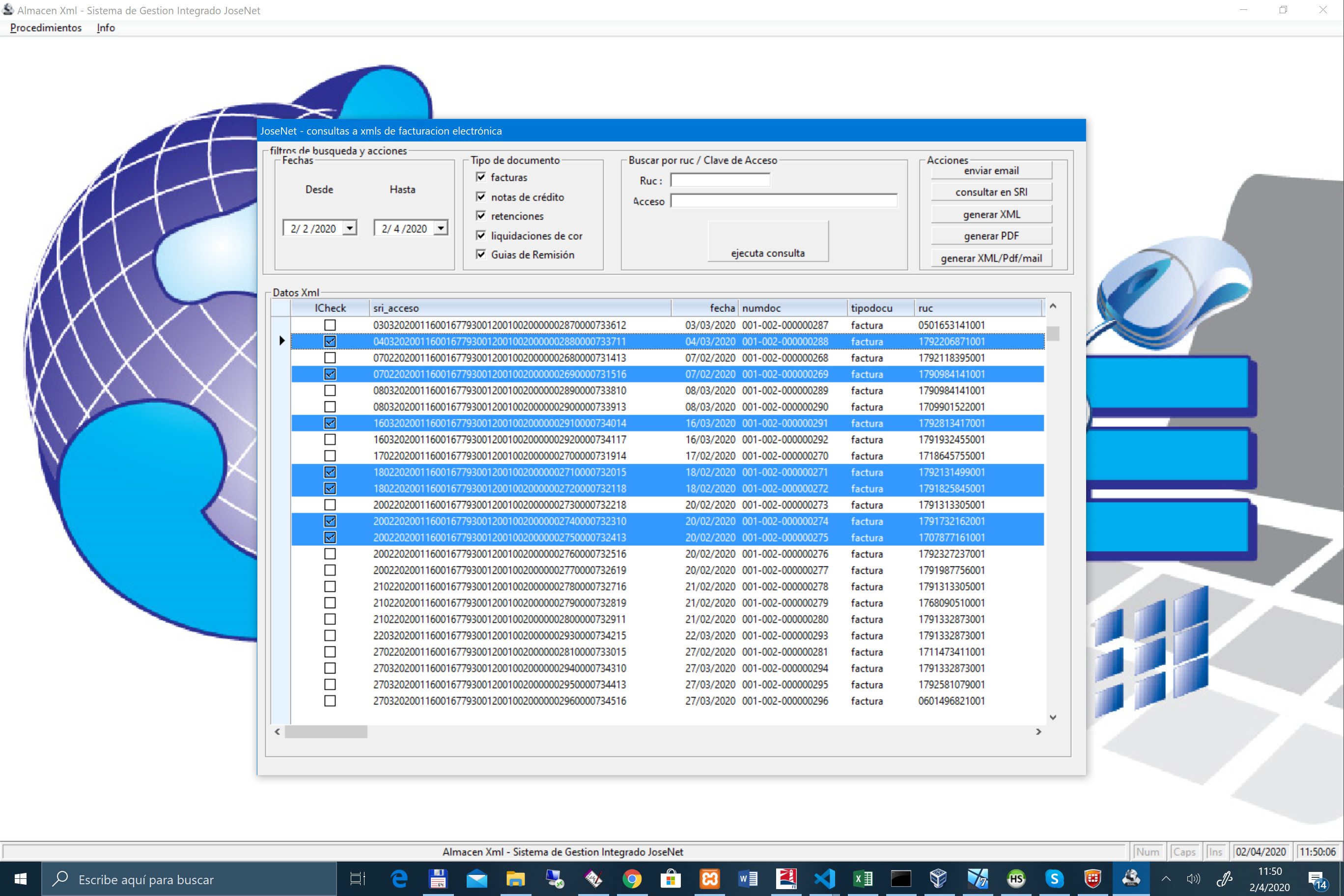Click the ejecuta consulta button

coord(767,241)
